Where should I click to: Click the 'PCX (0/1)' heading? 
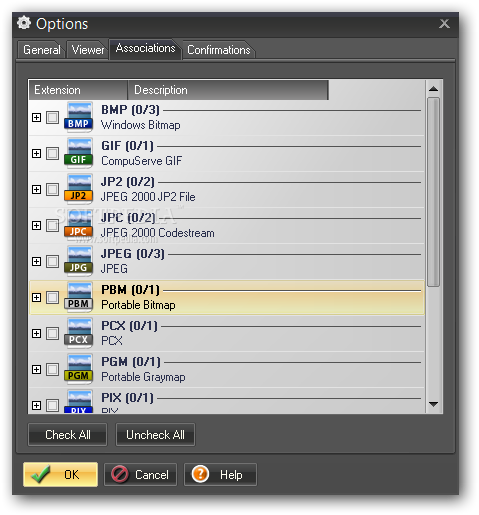tap(129, 326)
